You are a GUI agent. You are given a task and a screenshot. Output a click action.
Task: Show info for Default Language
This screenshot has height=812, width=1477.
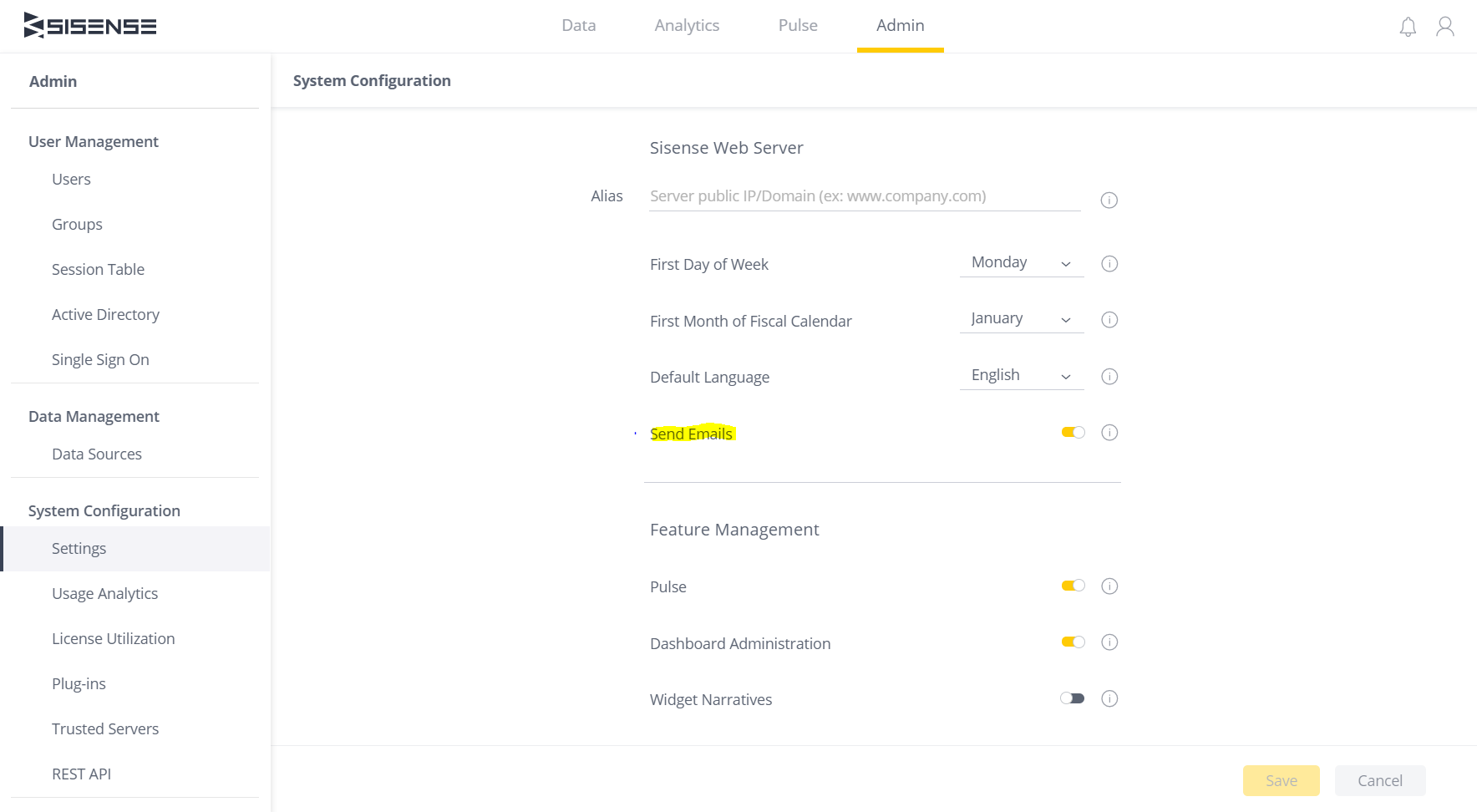(1109, 377)
